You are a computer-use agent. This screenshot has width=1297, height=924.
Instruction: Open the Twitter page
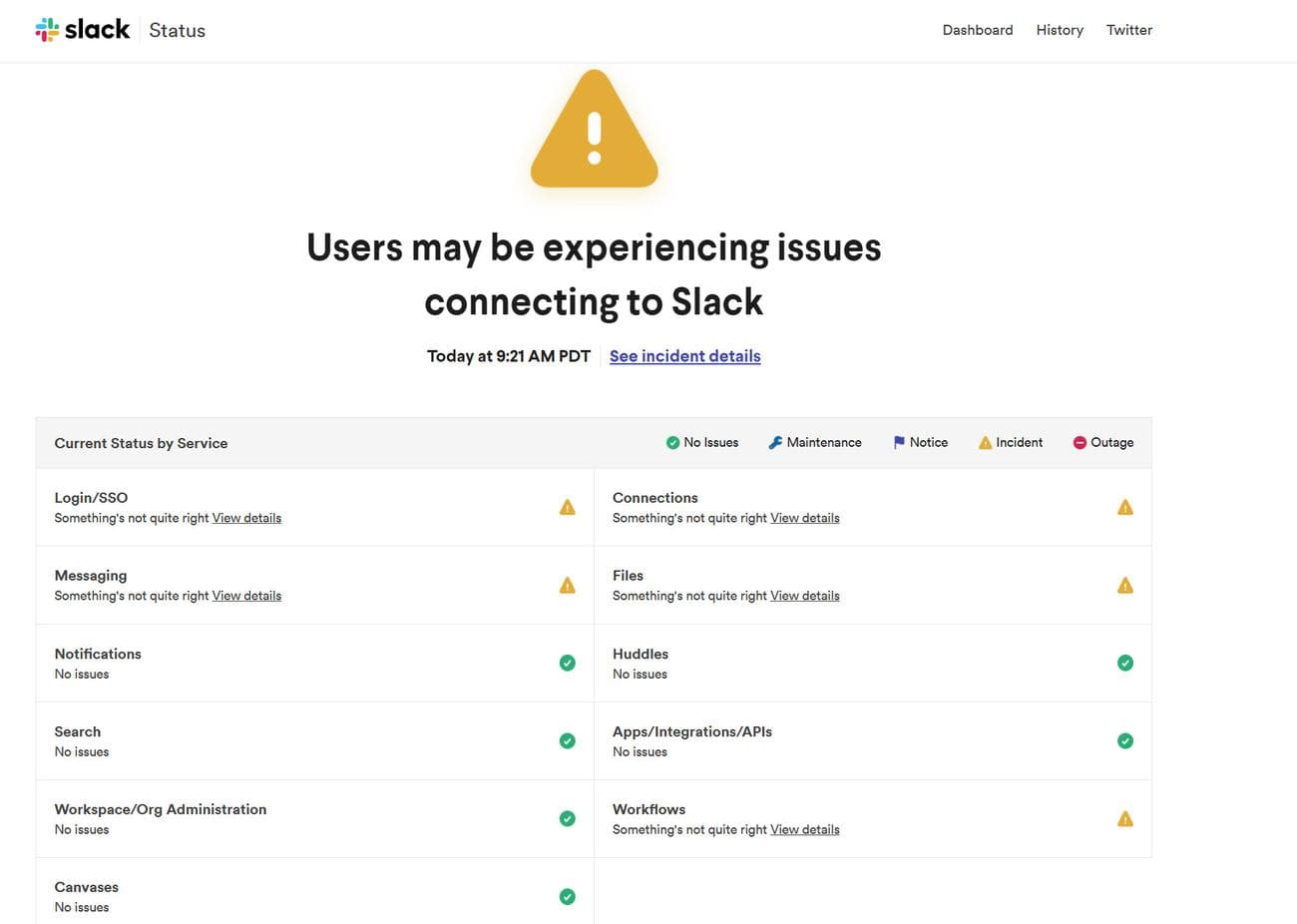(x=1128, y=30)
